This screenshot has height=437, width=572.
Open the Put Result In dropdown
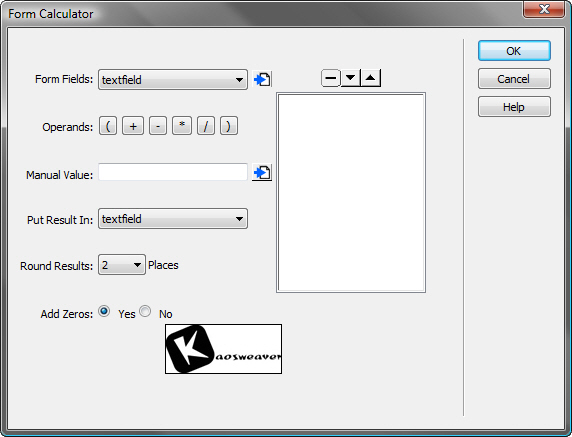coord(173,219)
